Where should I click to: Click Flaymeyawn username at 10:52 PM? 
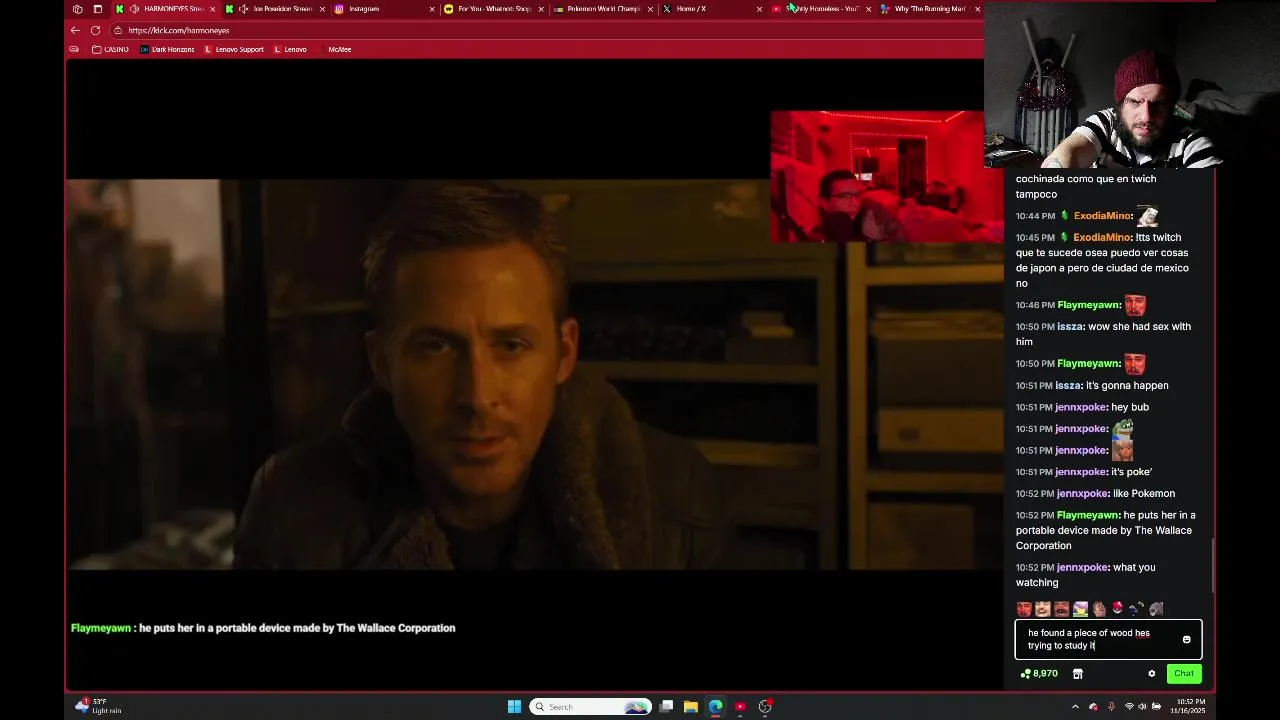coord(1088,516)
